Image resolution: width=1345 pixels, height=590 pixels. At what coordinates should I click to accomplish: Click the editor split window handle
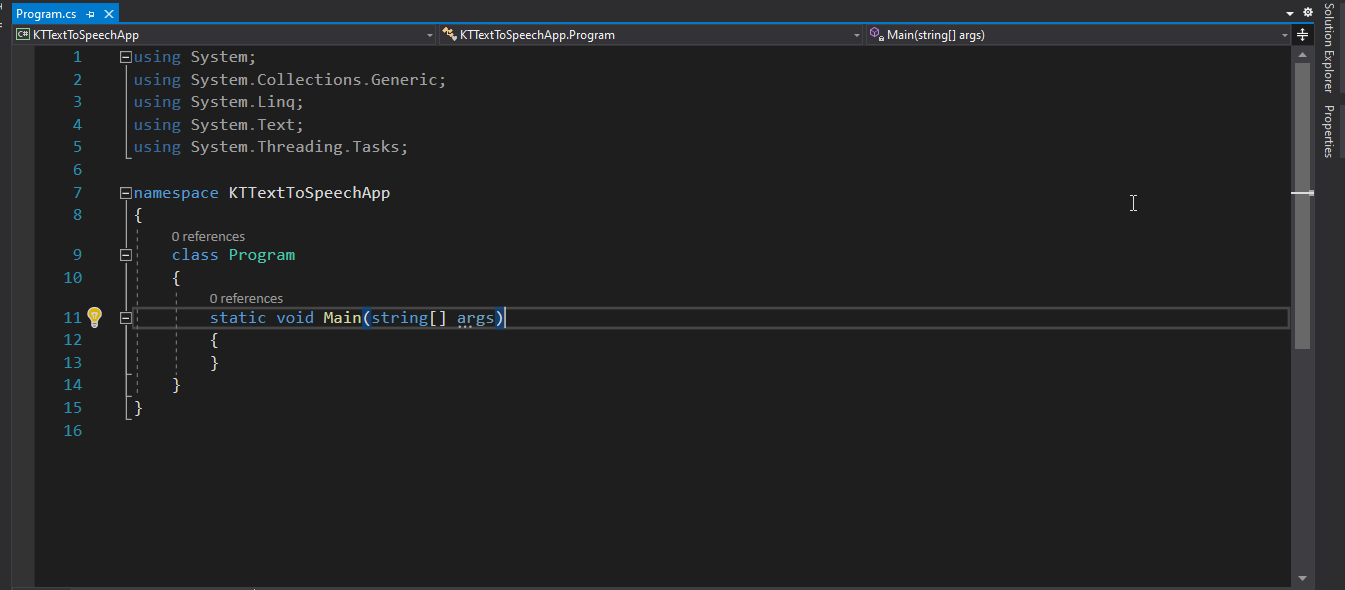[1302, 35]
